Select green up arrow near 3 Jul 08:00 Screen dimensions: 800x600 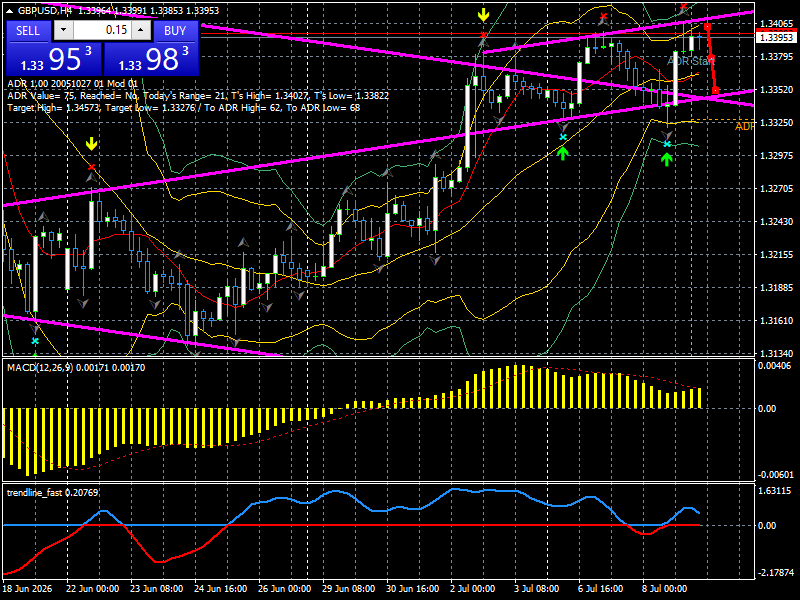563,153
